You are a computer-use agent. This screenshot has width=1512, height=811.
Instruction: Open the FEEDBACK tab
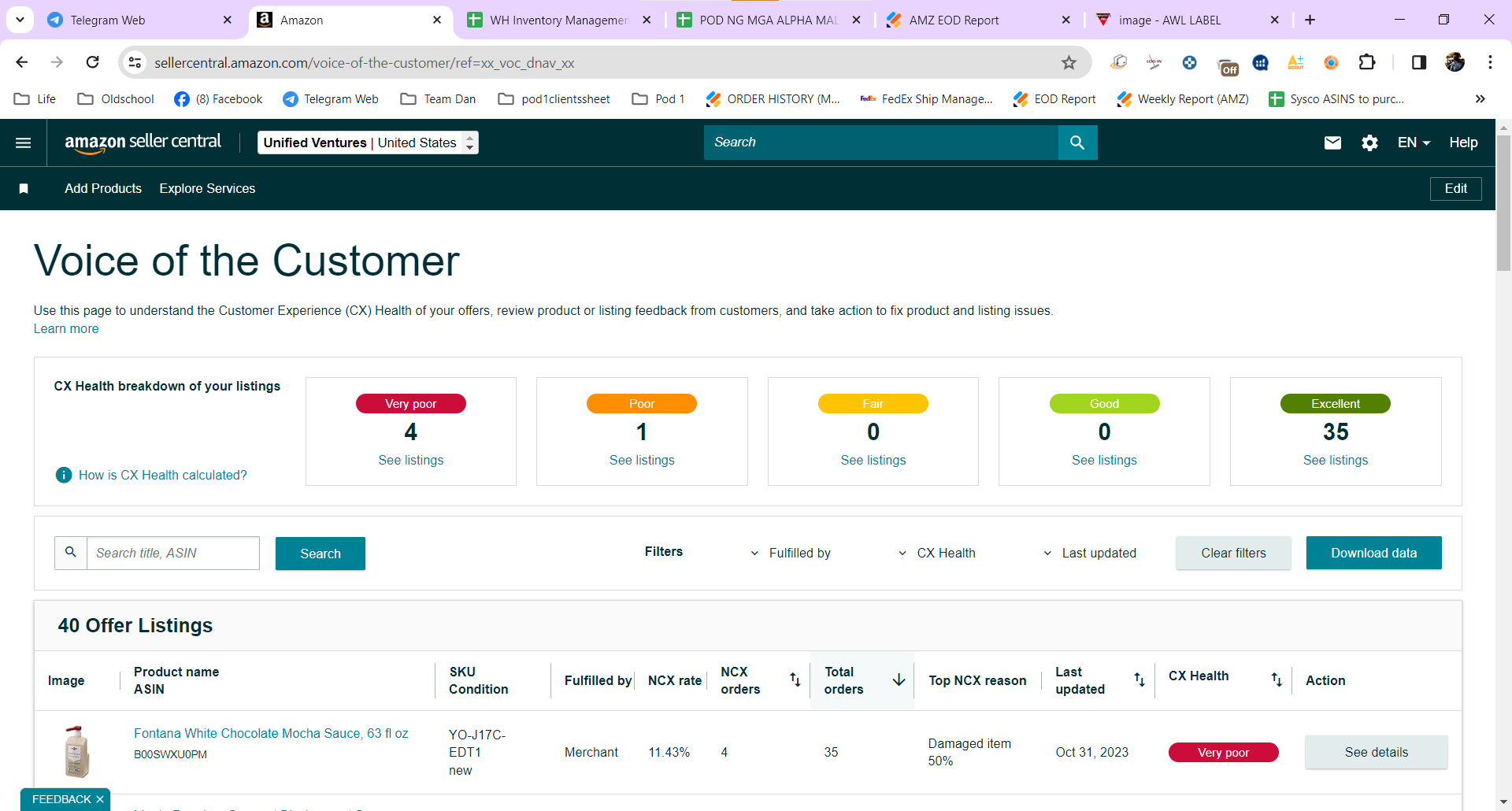(61, 799)
